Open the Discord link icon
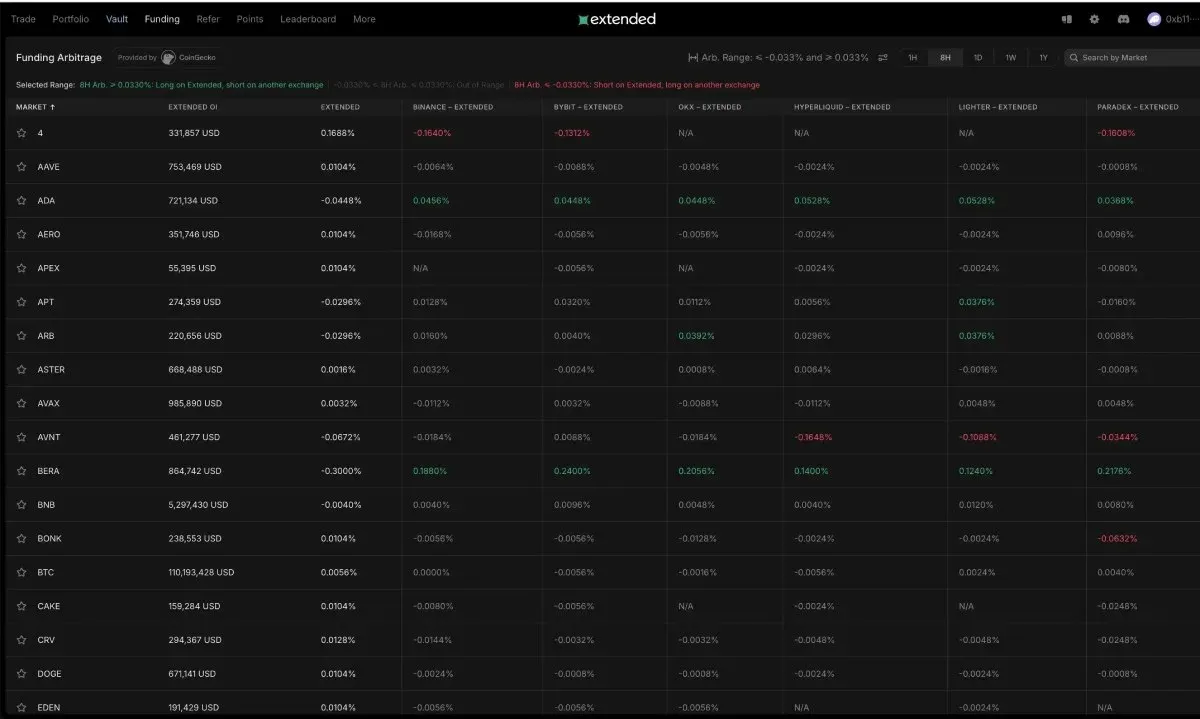This screenshot has height=719, width=1200. pyautogui.click(x=1122, y=19)
